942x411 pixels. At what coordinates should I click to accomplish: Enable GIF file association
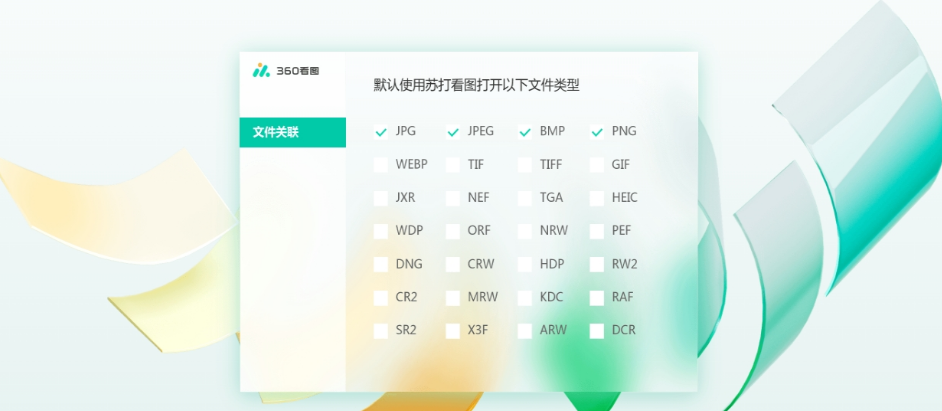597,165
